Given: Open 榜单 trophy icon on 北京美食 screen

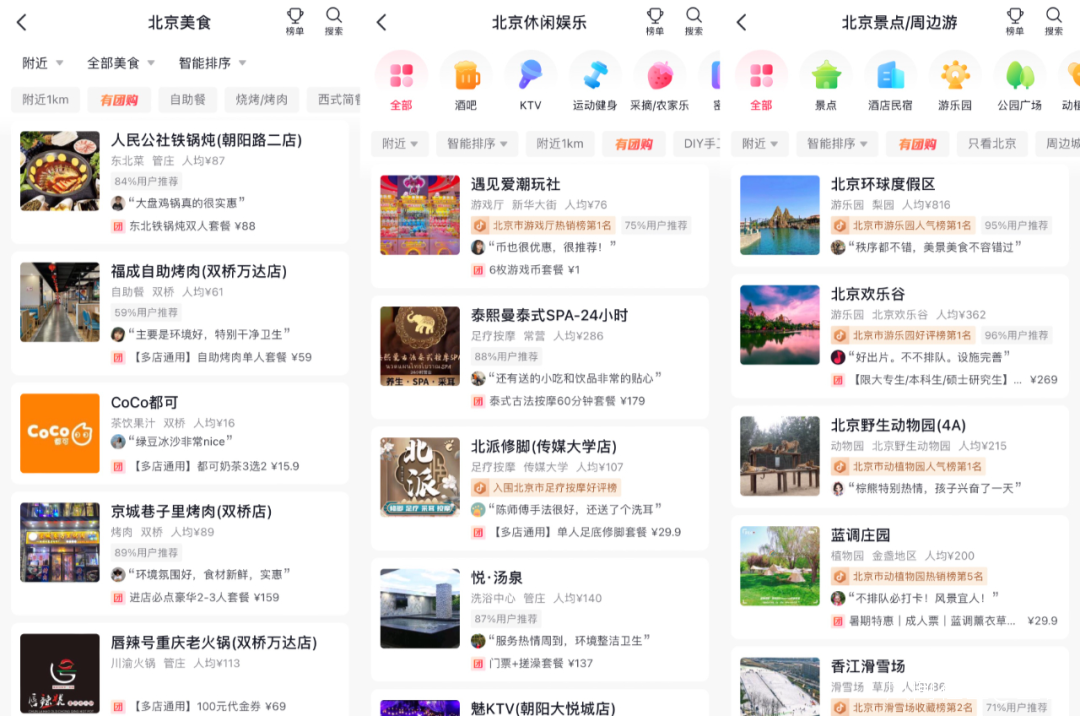Looking at the screenshot, I should point(295,21).
